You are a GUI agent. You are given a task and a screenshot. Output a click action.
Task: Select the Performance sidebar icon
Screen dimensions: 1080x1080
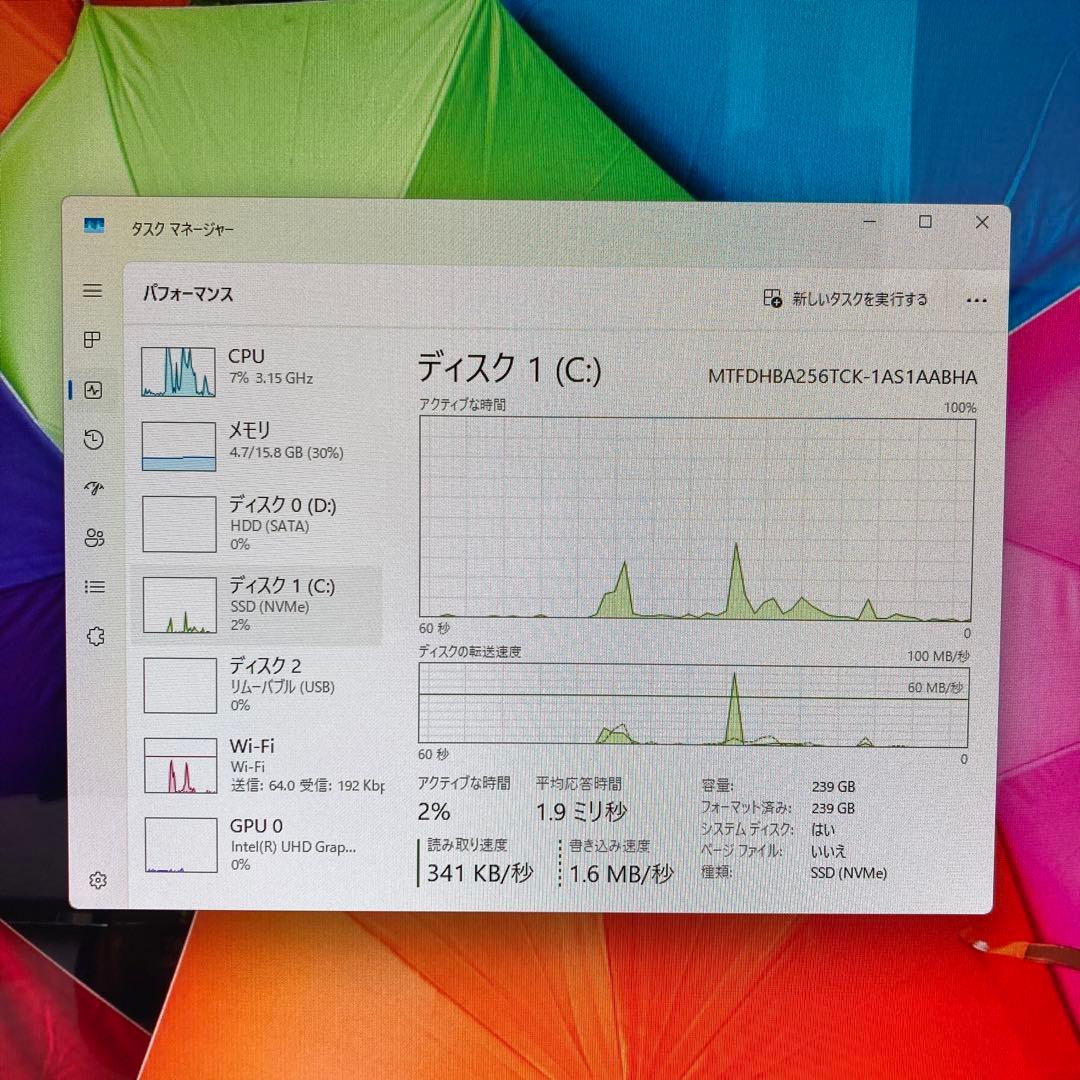(x=93, y=389)
